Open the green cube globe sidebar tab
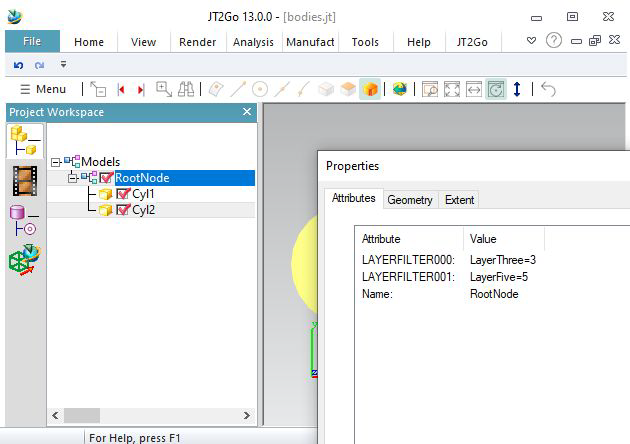This screenshot has height=444, width=630. pyautogui.click(x=25, y=260)
